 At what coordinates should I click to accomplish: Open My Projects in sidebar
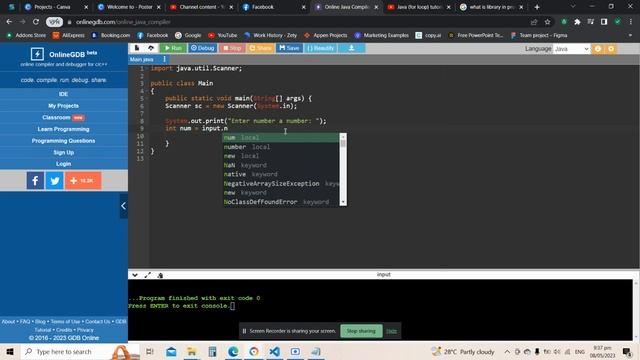click(x=63, y=106)
